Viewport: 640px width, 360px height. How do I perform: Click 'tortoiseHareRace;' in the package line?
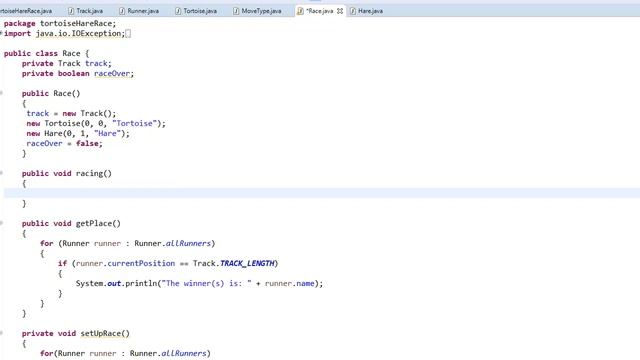point(78,23)
